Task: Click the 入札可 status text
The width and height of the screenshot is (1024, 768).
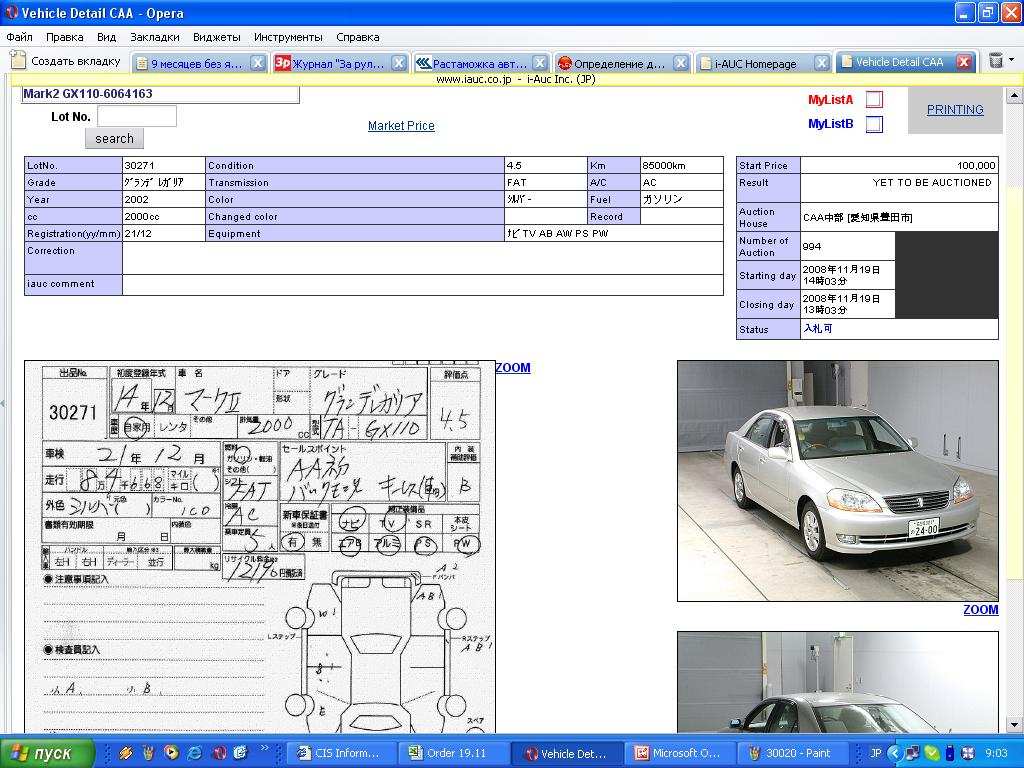Action: (x=818, y=329)
